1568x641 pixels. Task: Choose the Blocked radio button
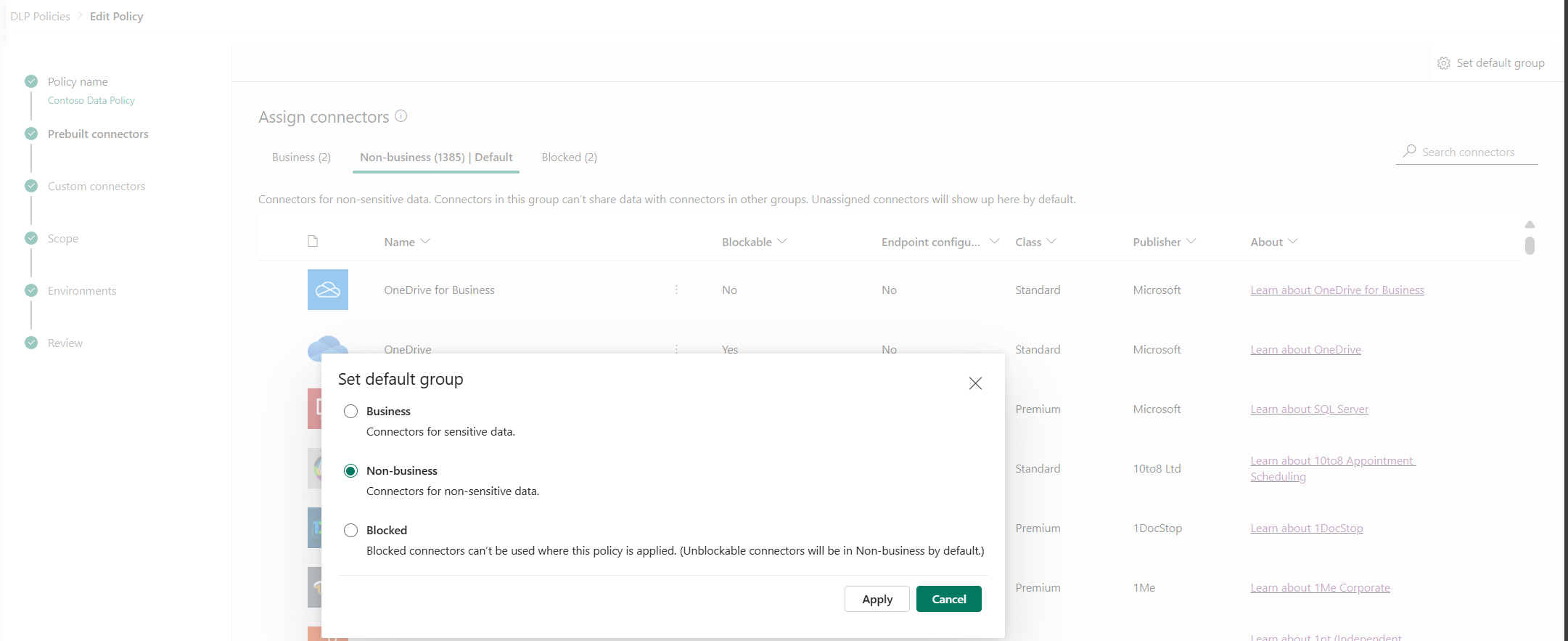350,530
